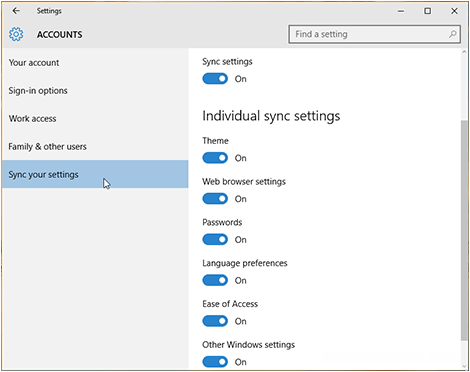
Task: Click the Individual sync settings heading
Action: [x=271, y=116]
